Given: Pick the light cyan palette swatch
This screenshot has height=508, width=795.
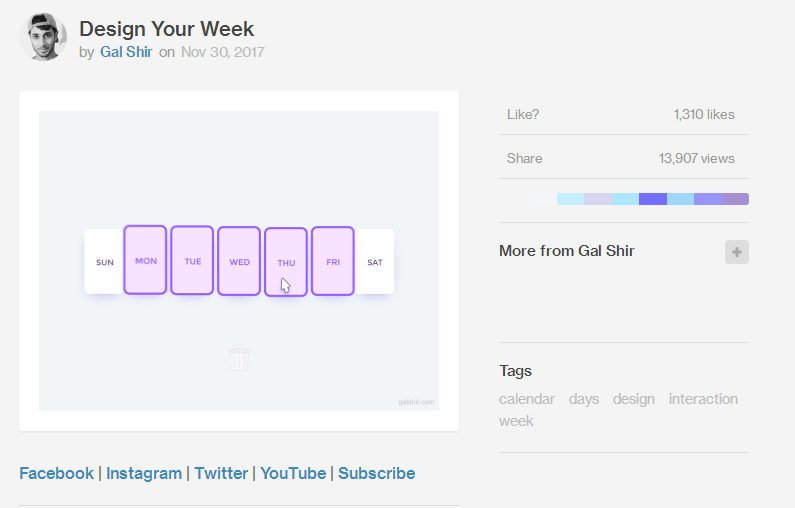Looking at the screenshot, I should coord(570,199).
